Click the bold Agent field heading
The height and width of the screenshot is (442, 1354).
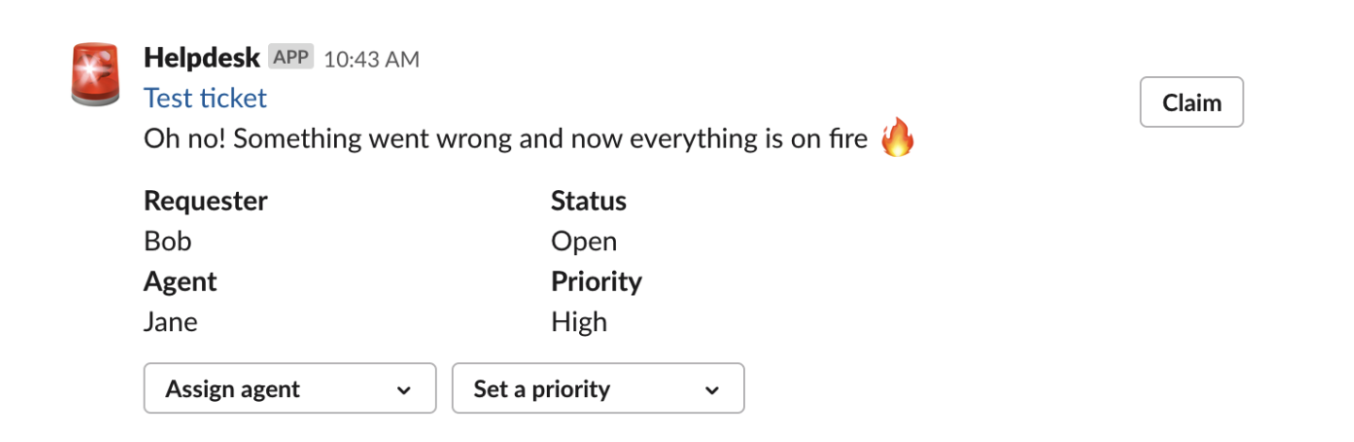point(181,282)
